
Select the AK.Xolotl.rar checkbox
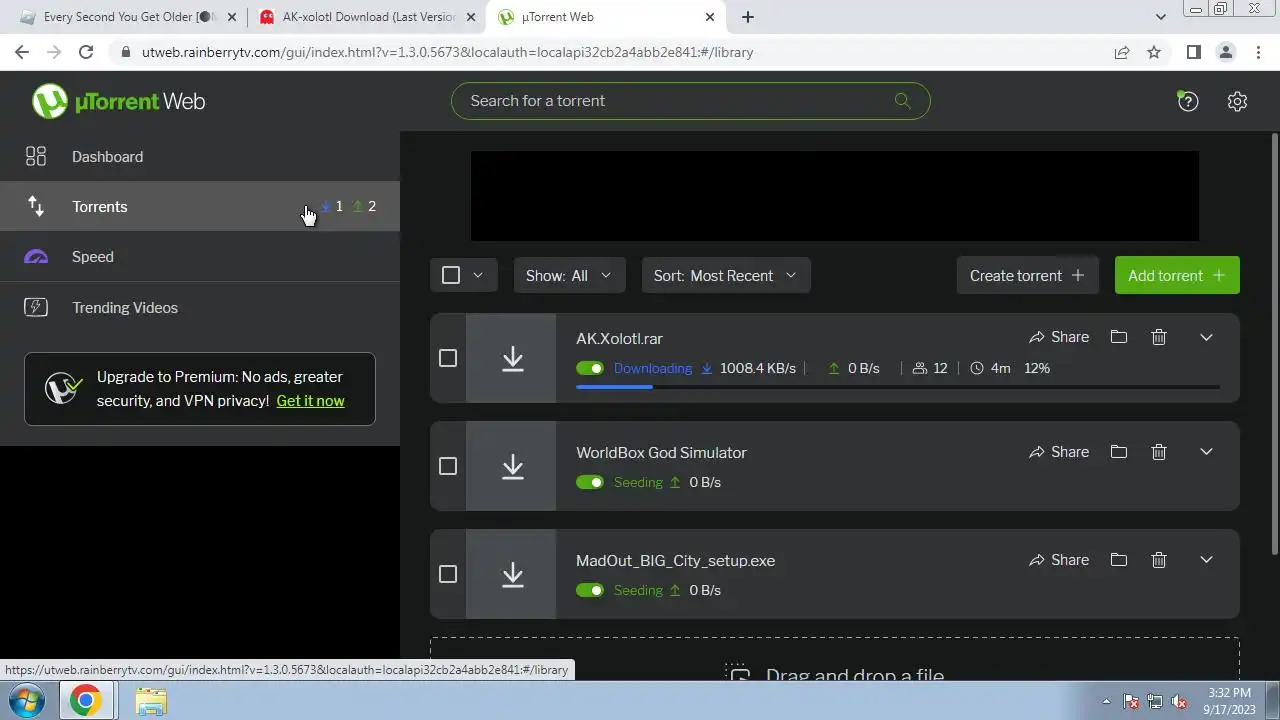(x=448, y=358)
